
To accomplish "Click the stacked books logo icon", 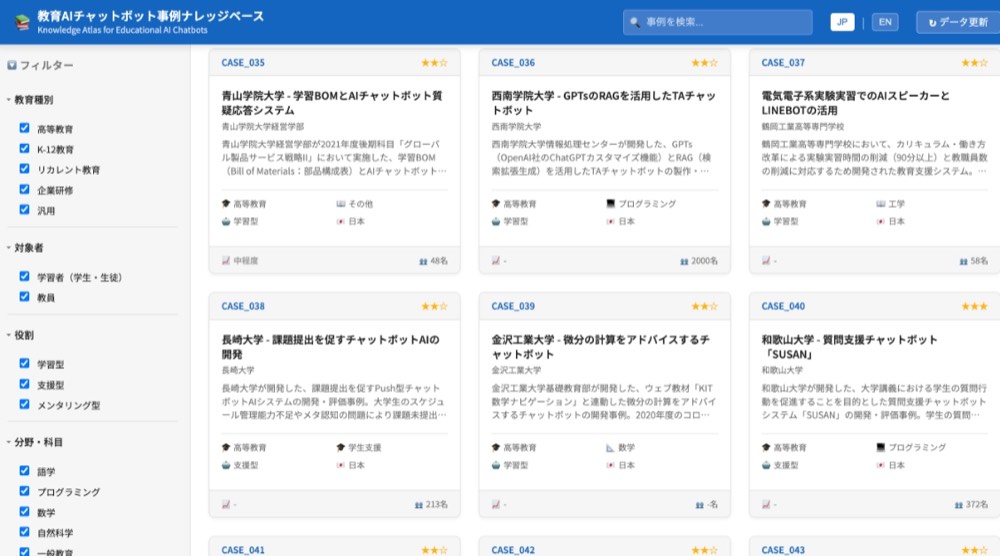I will (22, 22).
